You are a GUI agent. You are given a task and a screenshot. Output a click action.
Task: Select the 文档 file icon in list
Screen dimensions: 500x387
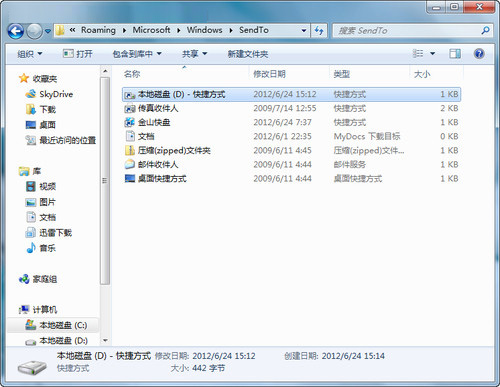point(130,136)
